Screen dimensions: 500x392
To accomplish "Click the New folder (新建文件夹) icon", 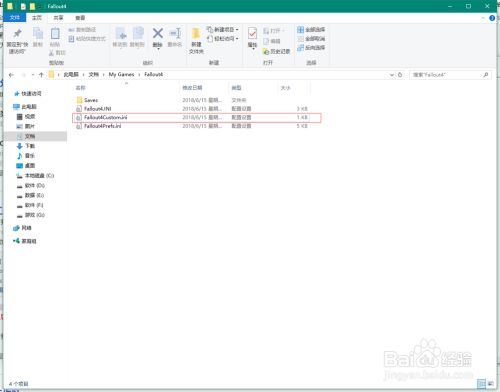I will 196,34.
